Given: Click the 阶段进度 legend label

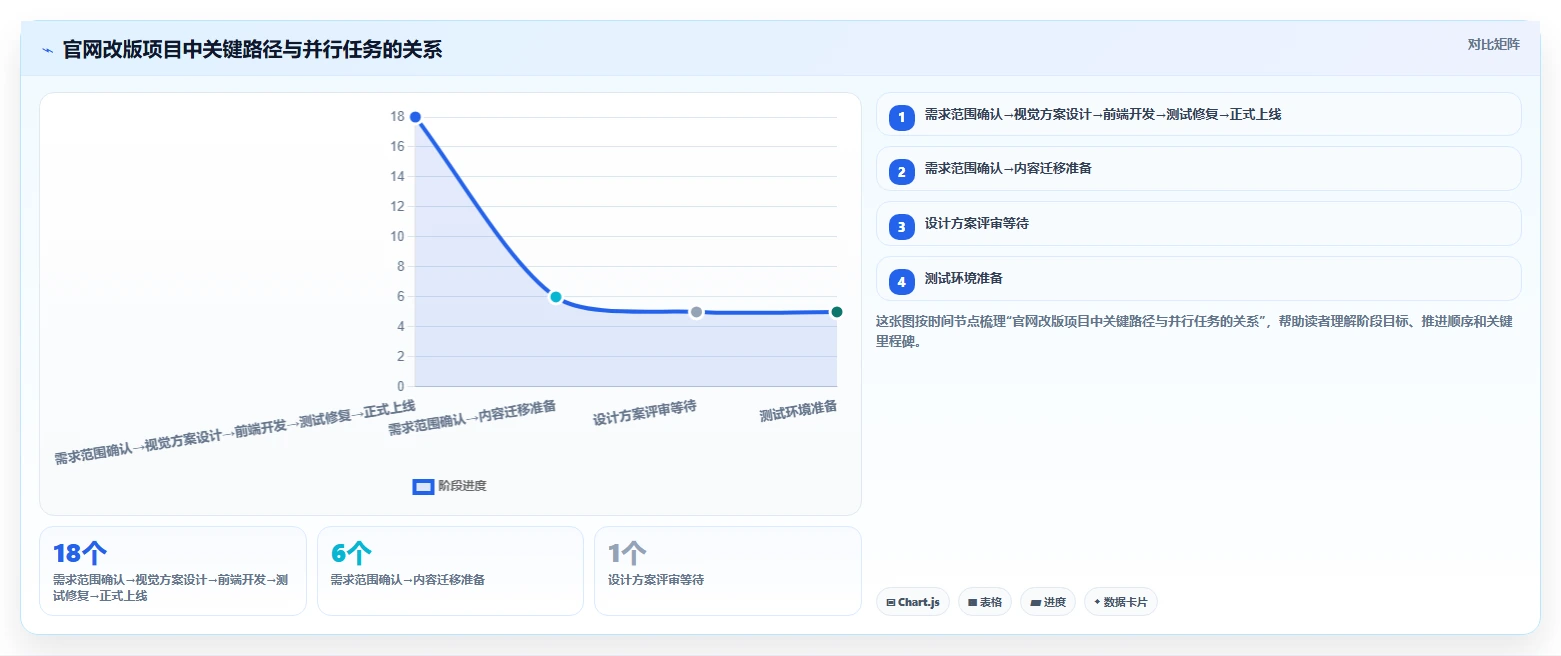Looking at the screenshot, I should click(x=462, y=486).
